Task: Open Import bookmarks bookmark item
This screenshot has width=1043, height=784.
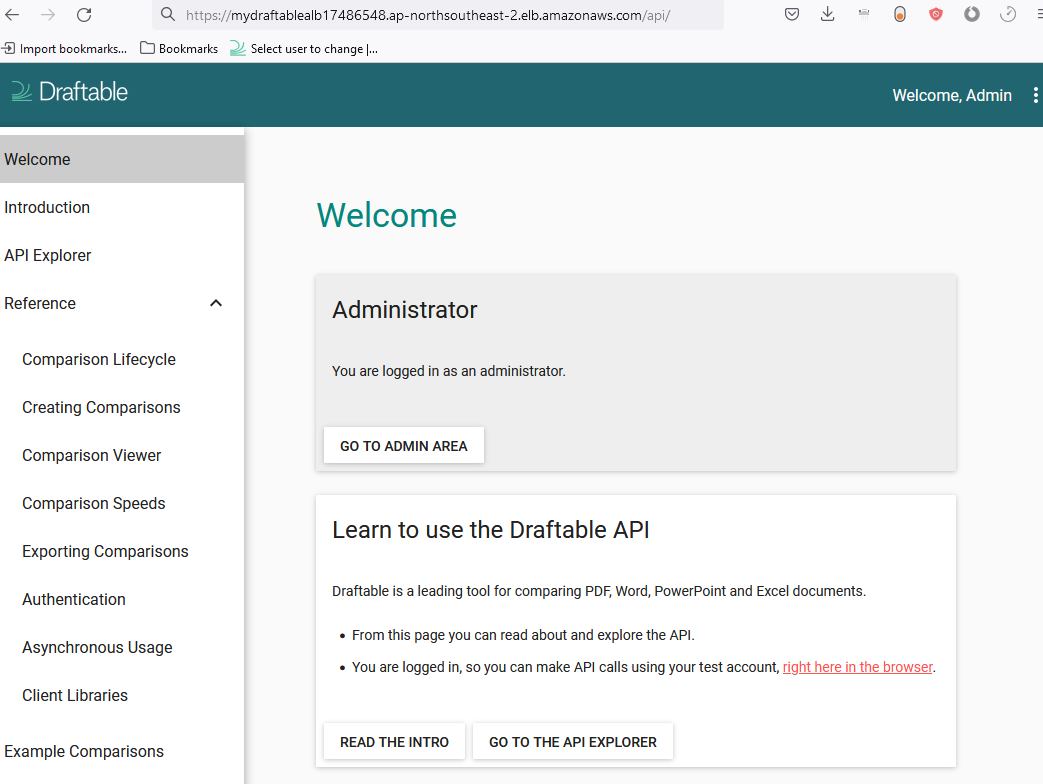Action: click(65, 49)
